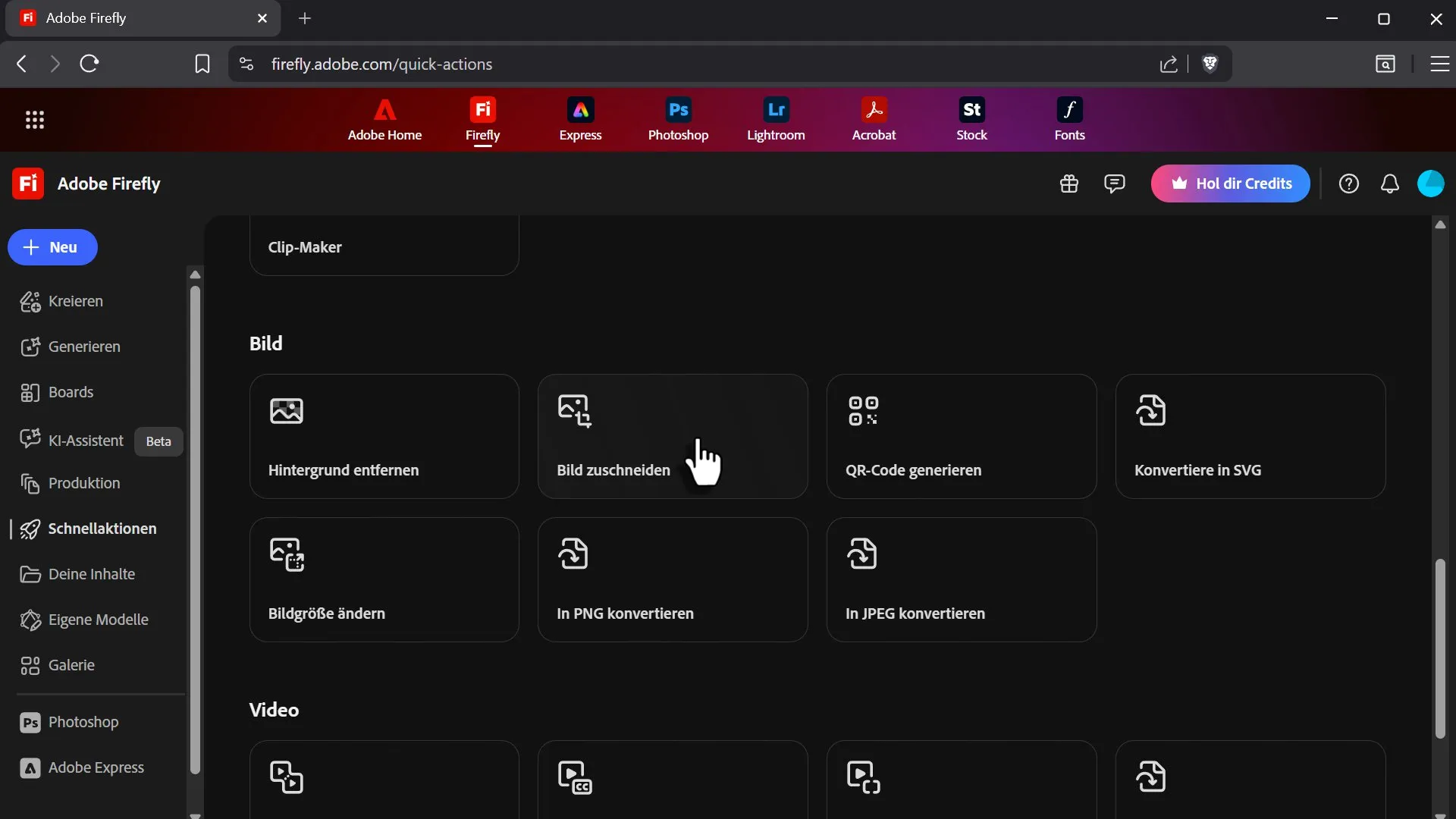
Task: Open browser sidebar panel icon
Action: (x=1385, y=64)
